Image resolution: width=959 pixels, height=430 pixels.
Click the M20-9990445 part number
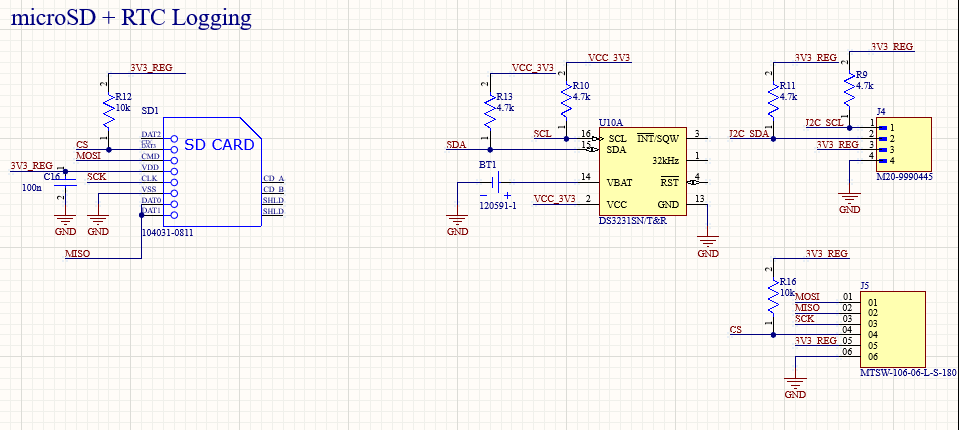[904, 177]
